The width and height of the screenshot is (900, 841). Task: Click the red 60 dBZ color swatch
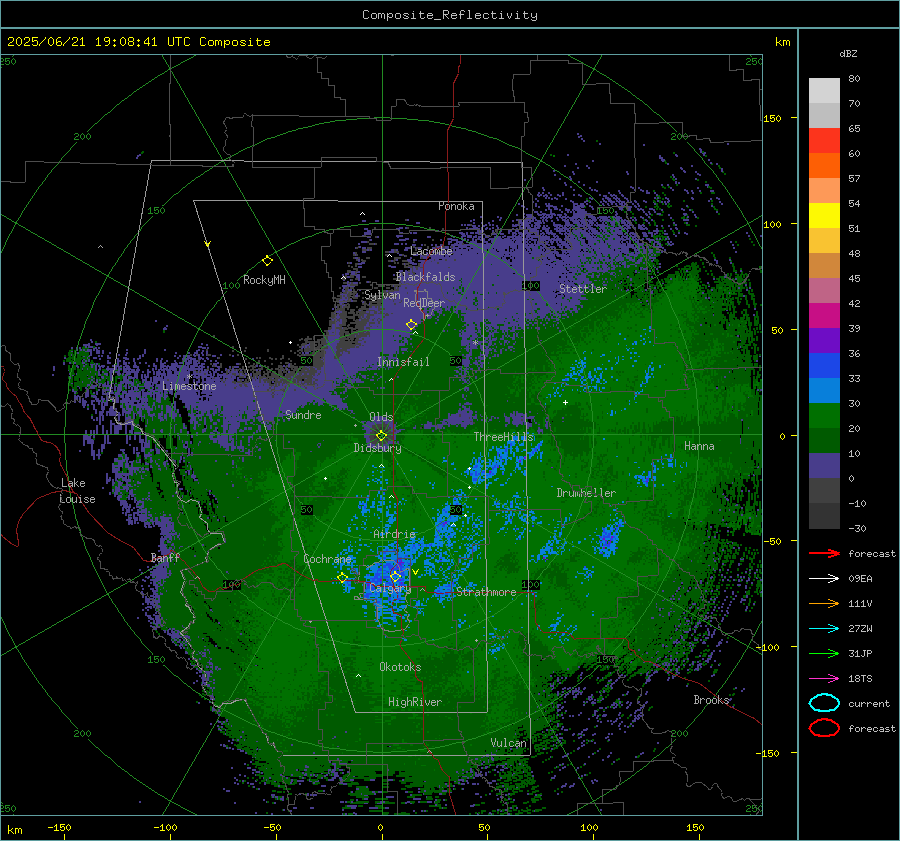(824, 141)
